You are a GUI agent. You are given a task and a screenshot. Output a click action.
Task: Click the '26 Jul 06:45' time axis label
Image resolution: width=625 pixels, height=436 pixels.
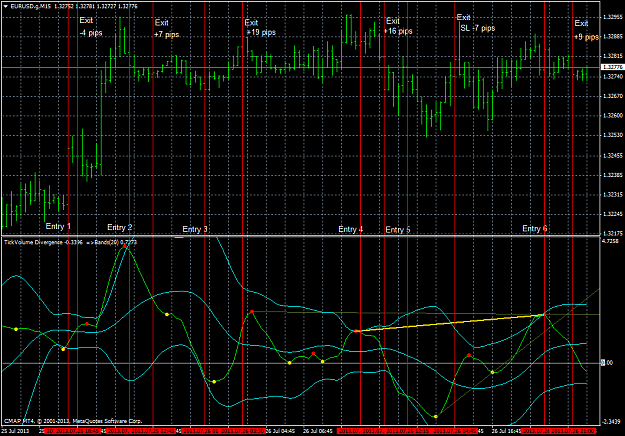click(318, 431)
